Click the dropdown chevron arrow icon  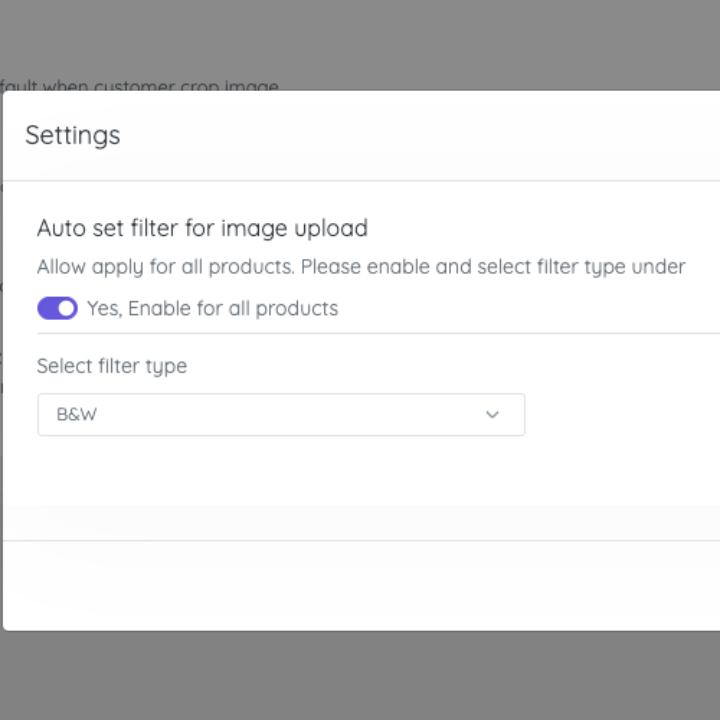[x=492, y=414]
